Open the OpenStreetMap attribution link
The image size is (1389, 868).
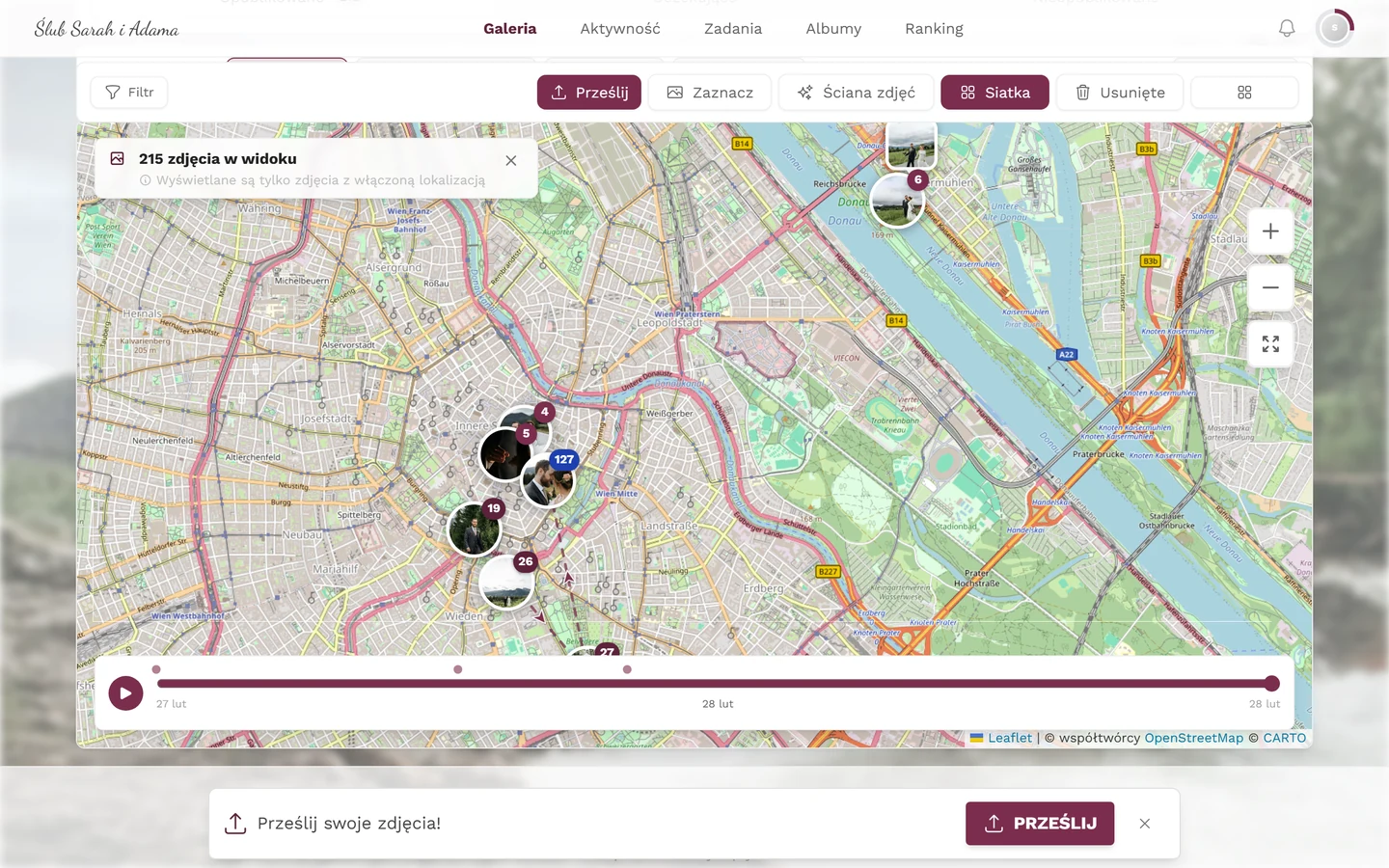coord(1194,738)
